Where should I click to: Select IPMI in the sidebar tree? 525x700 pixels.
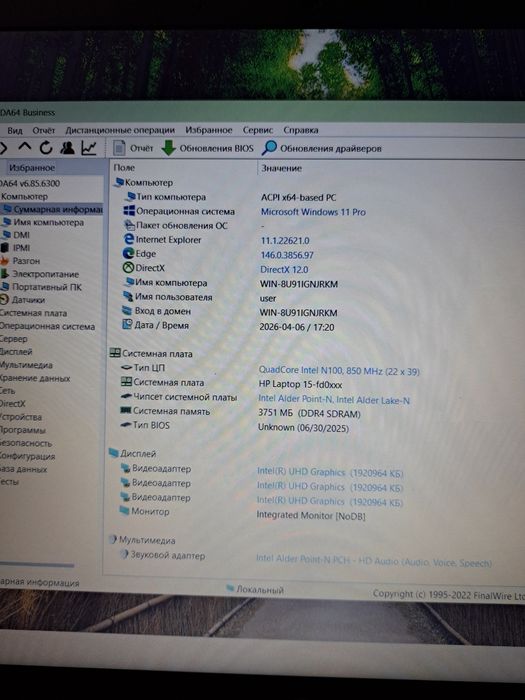coord(16,247)
